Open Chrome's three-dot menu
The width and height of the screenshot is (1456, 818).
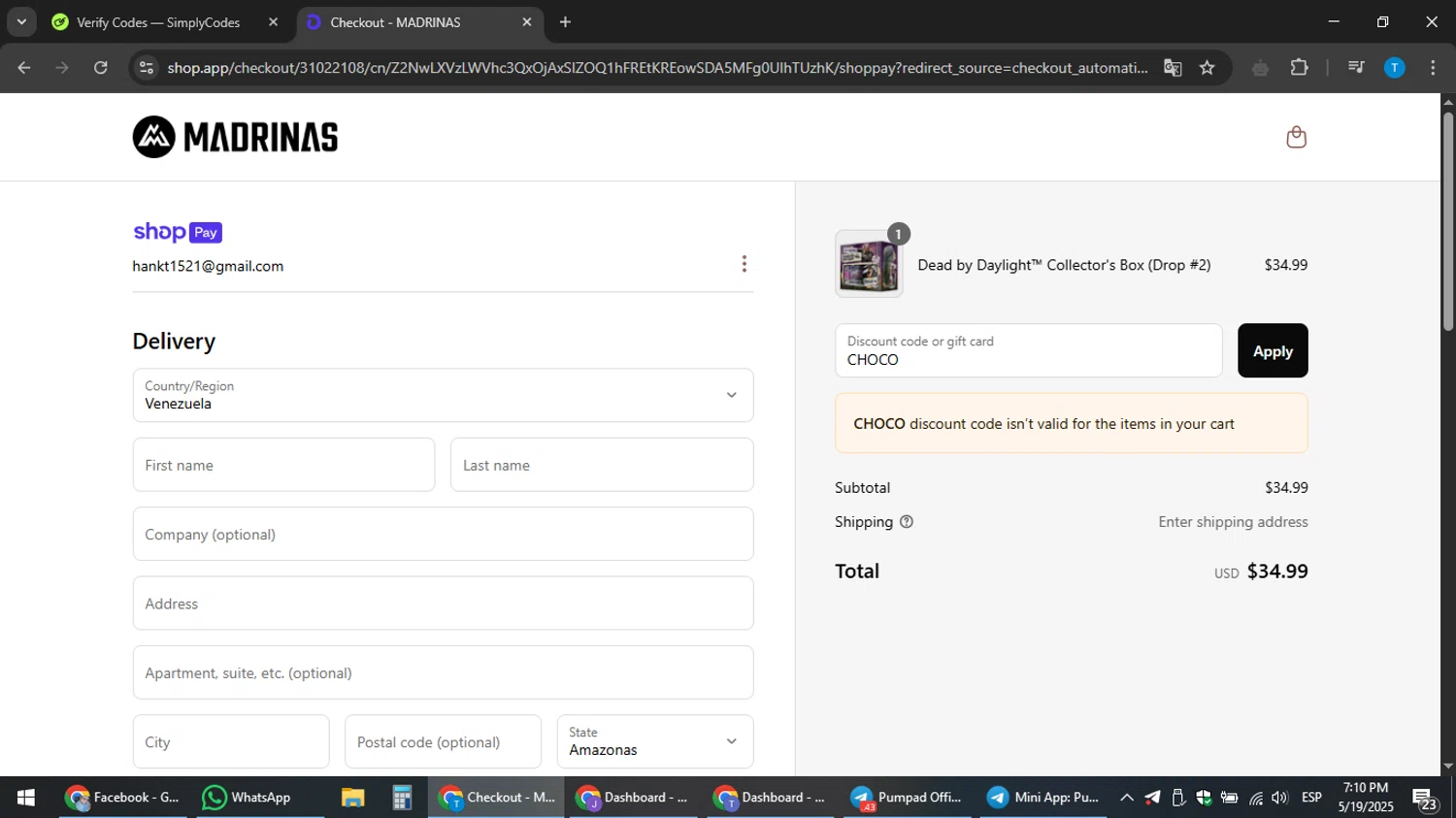[x=1433, y=67]
